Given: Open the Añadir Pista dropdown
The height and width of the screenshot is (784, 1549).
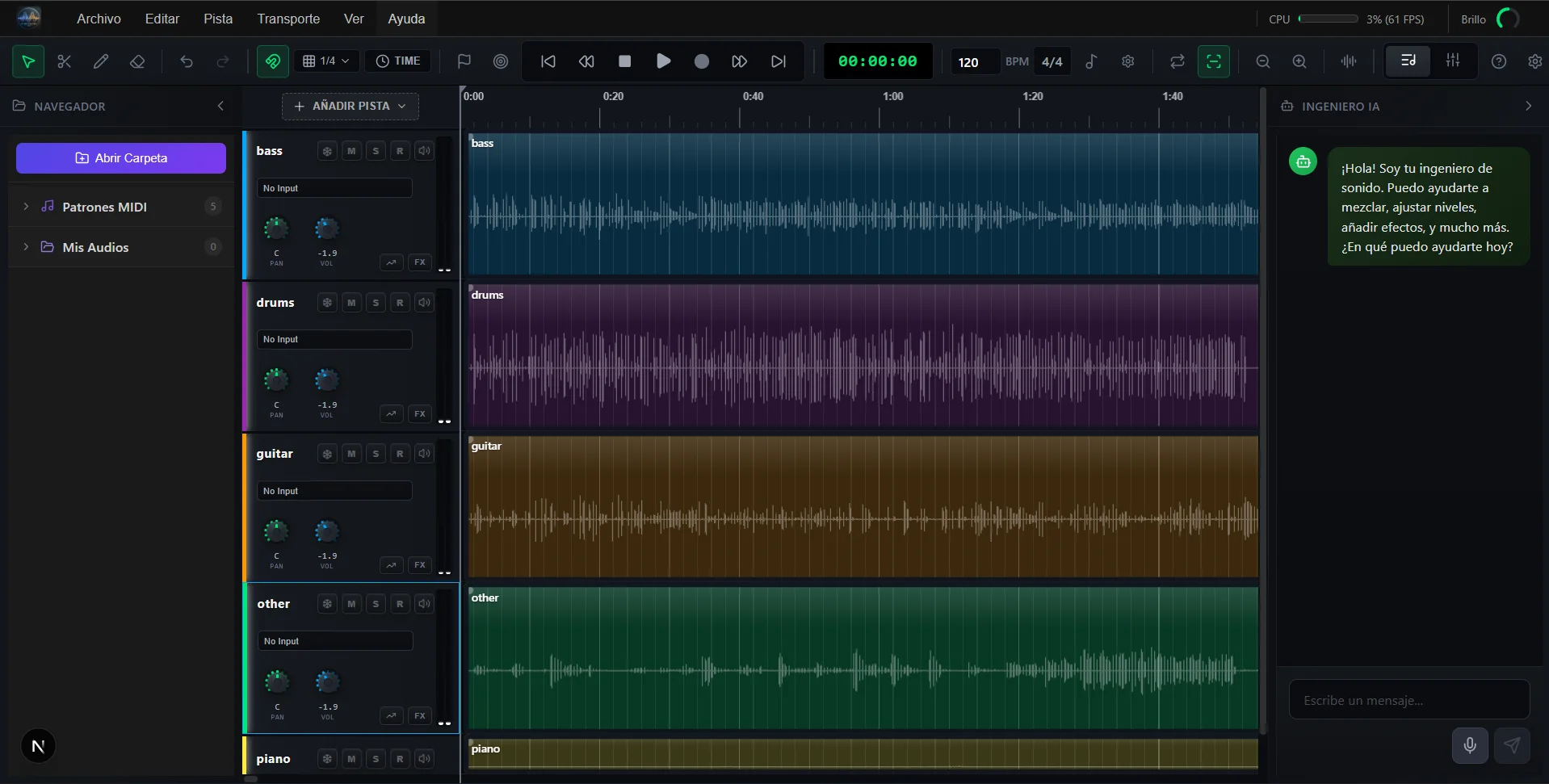Looking at the screenshot, I should tap(350, 106).
